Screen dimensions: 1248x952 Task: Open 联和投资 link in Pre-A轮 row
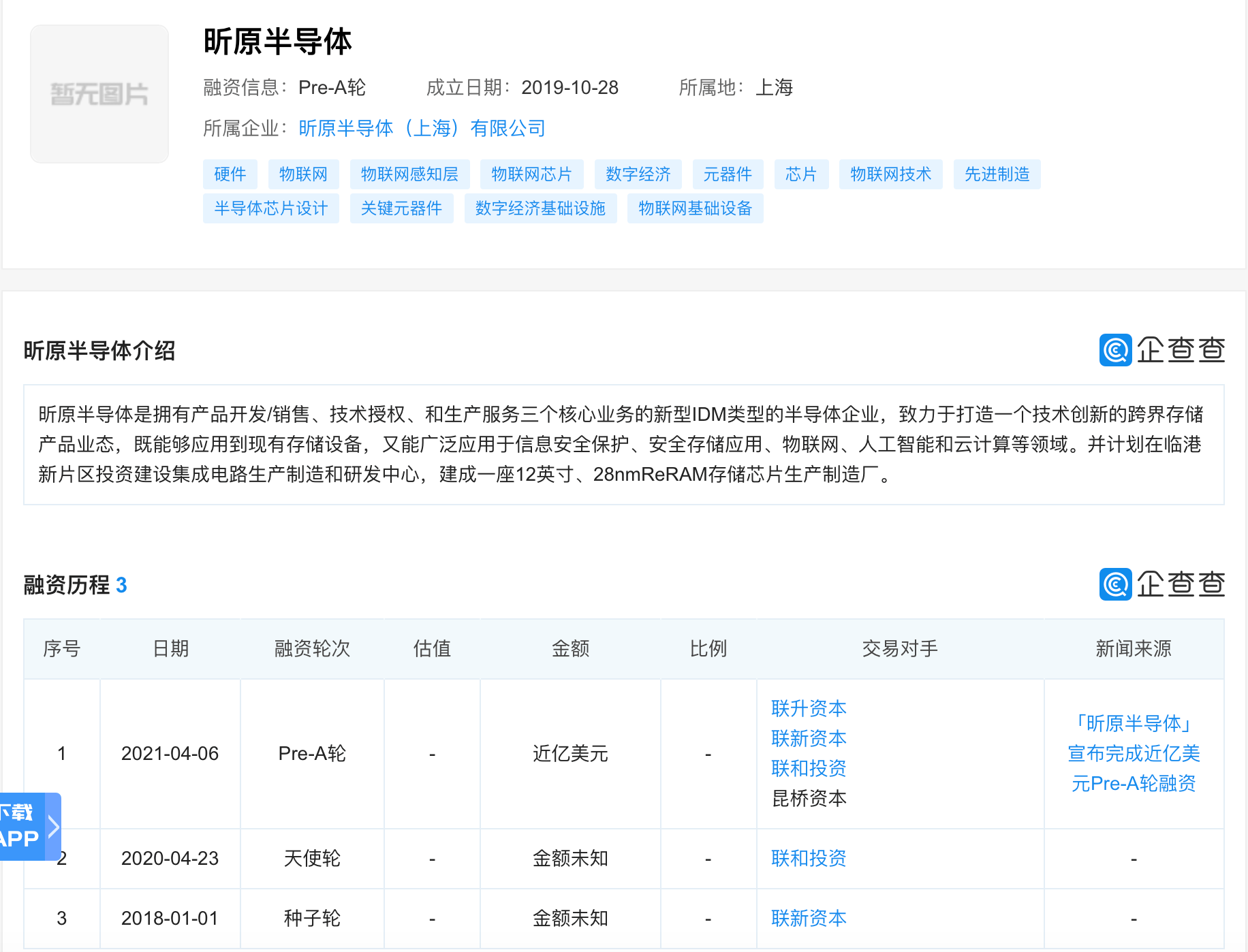click(x=809, y=768)
